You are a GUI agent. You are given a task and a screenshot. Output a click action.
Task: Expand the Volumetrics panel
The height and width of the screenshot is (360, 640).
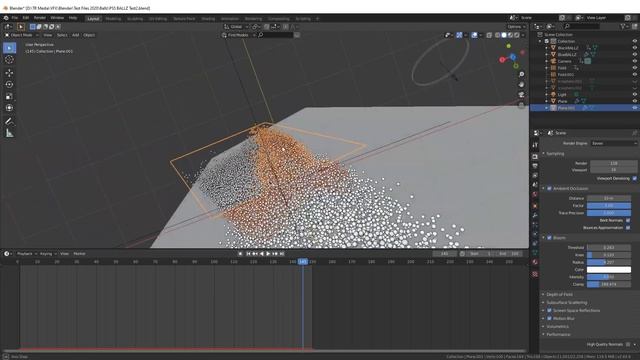[x=558, y=327]
